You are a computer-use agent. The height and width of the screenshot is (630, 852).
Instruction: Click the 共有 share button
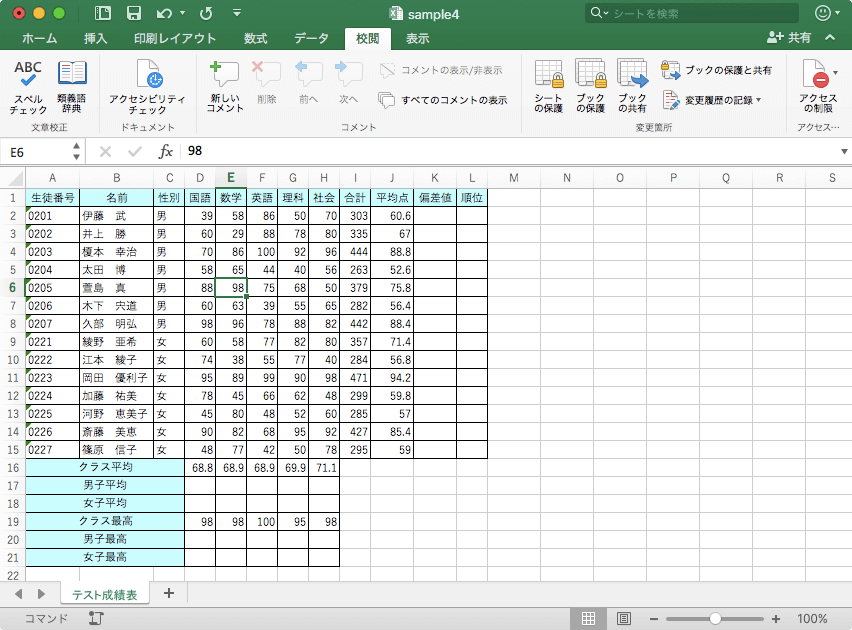(789, 38)
